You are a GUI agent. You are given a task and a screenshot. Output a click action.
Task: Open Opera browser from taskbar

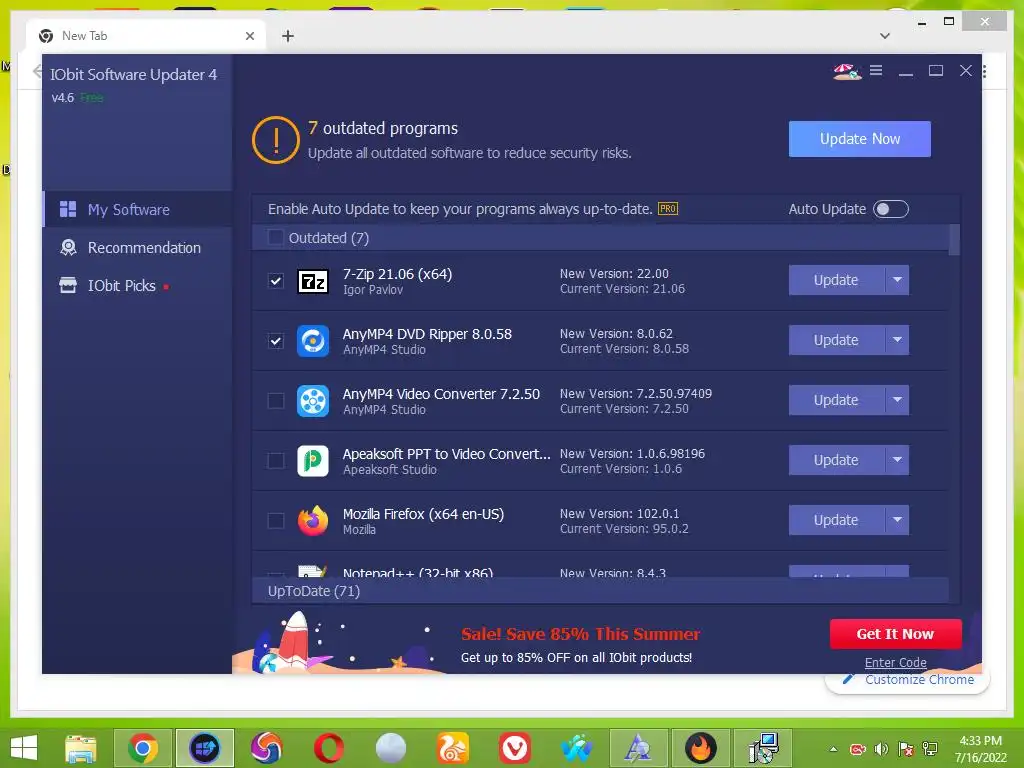[328, 748]
